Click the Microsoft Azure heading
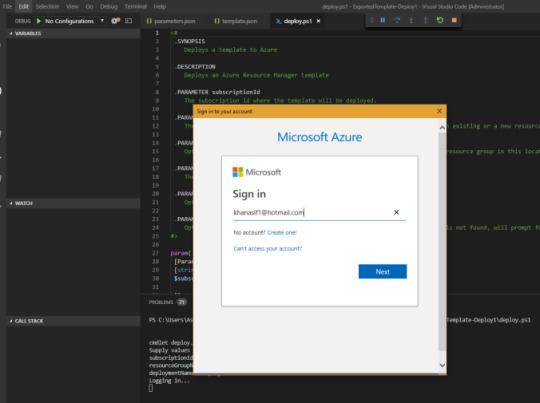The width and height of the screenshot is (540, 403). point(320,137)
